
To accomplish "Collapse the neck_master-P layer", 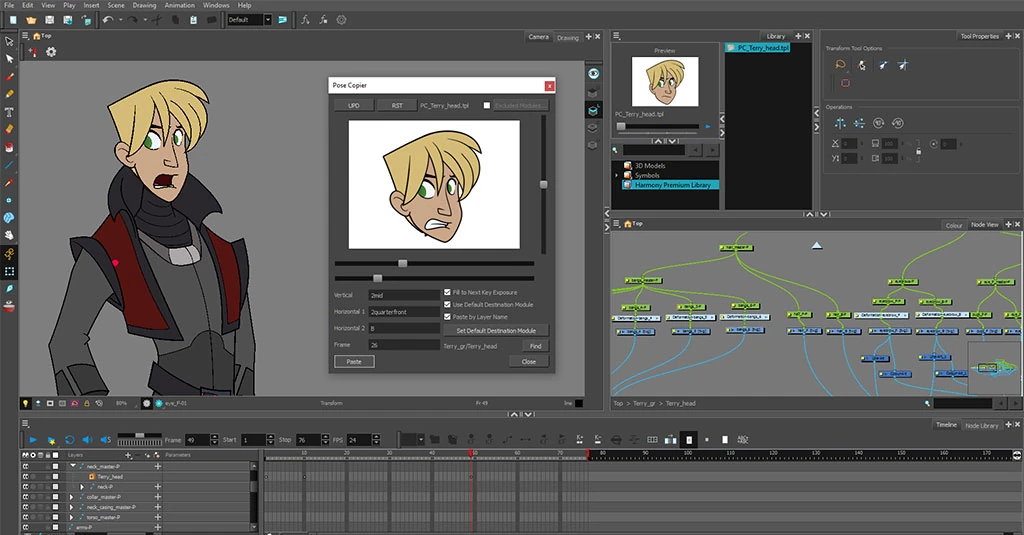I will [x=73, y=466].
